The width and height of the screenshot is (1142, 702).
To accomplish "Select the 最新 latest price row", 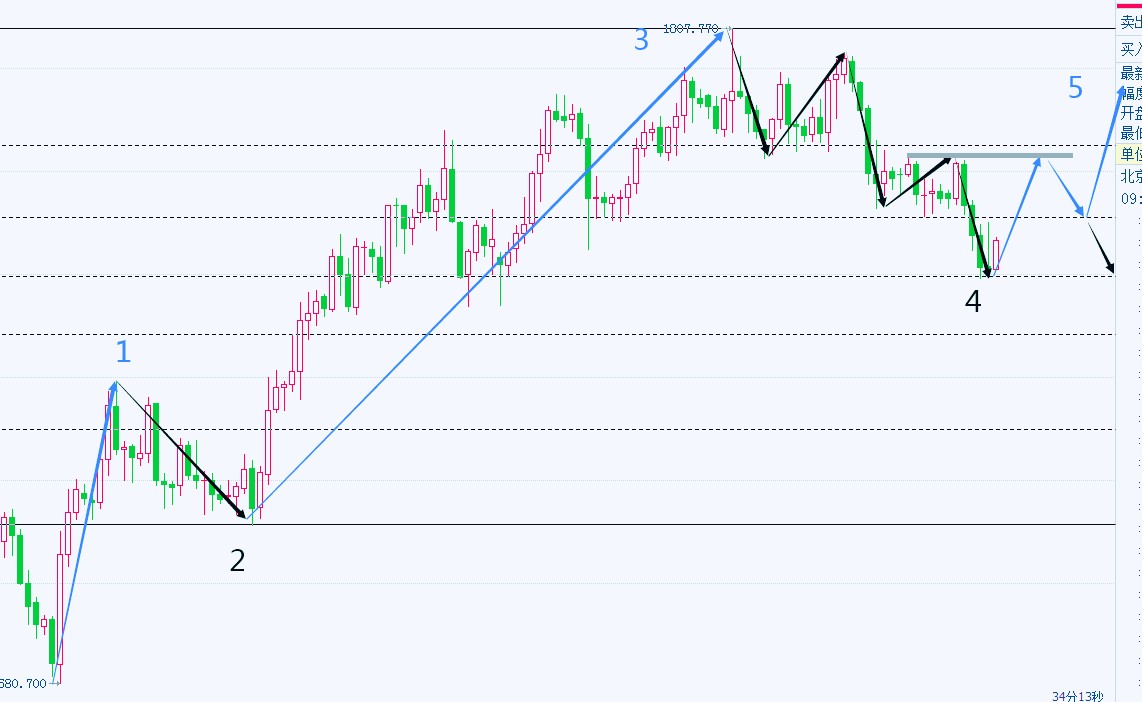I will click(1130, 73).
